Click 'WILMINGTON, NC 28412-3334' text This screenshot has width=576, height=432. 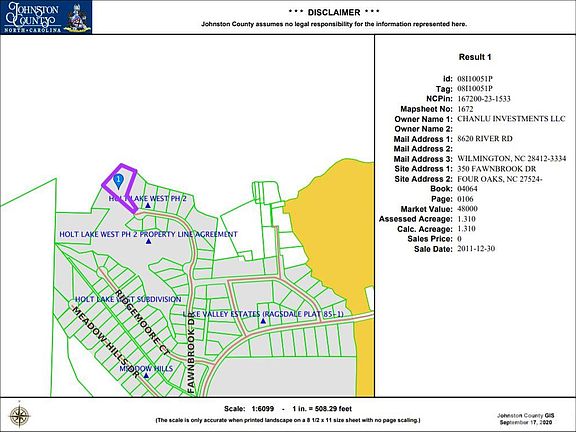click(512, 159)
